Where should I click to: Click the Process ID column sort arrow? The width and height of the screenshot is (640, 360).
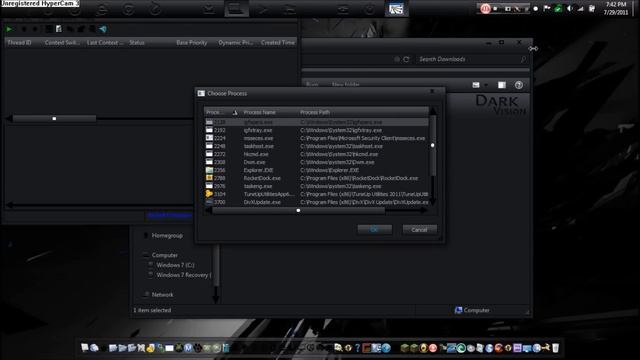click(235, 112)
